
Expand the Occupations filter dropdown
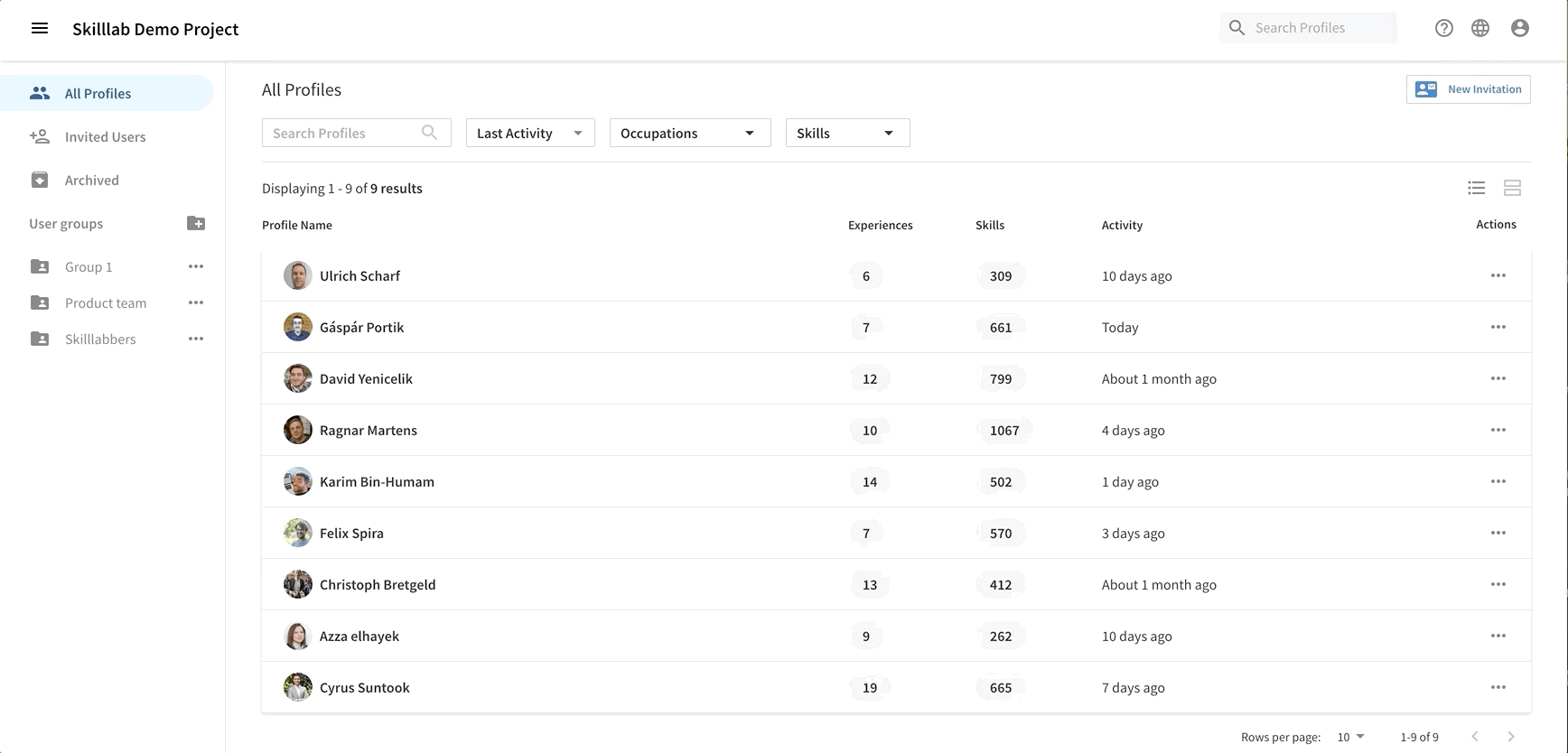point(690,133)
